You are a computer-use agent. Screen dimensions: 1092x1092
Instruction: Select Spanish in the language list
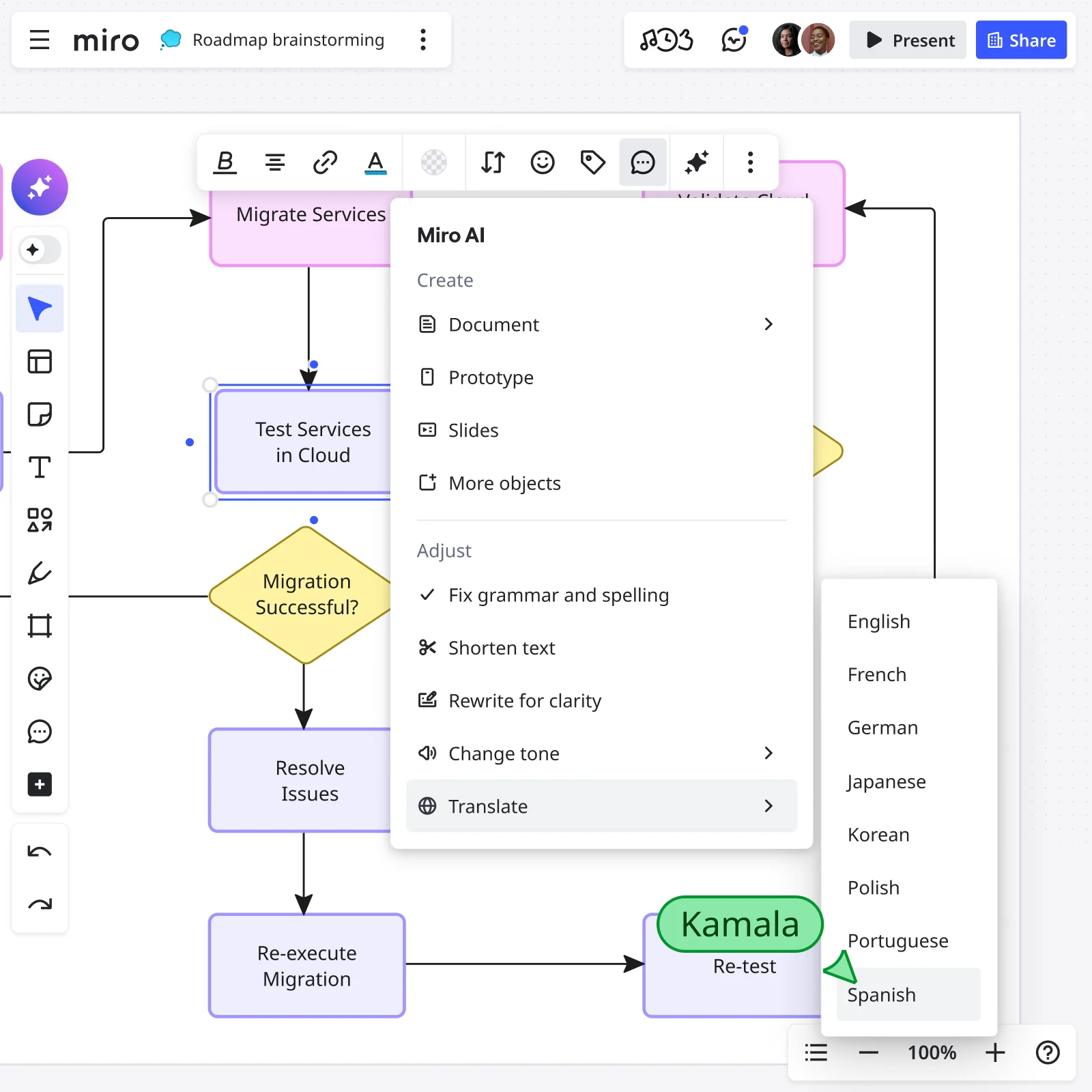tap(880, 994)
